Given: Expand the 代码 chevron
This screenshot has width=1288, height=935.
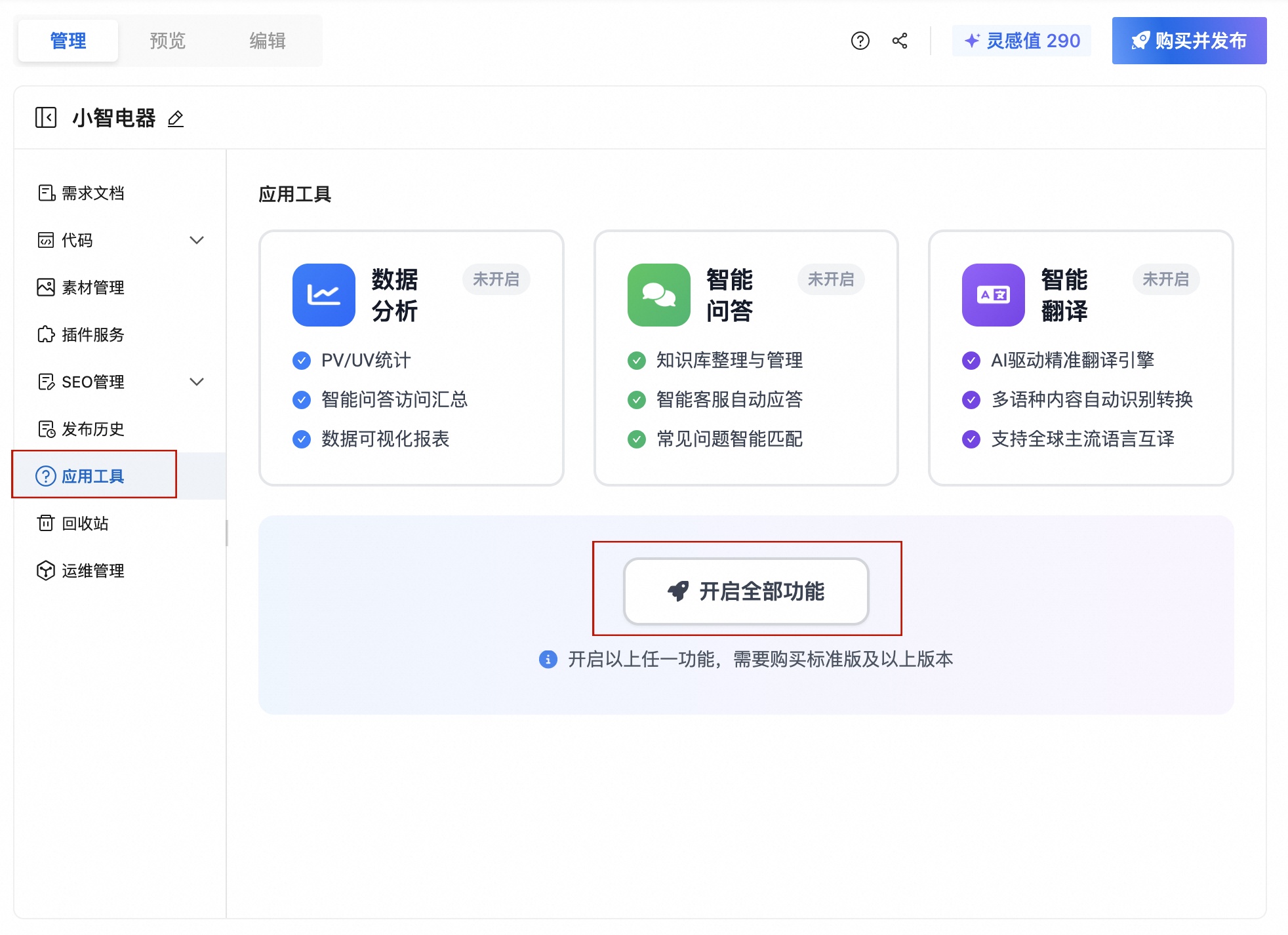Looking at the screenshot, I should coord(197,240).
